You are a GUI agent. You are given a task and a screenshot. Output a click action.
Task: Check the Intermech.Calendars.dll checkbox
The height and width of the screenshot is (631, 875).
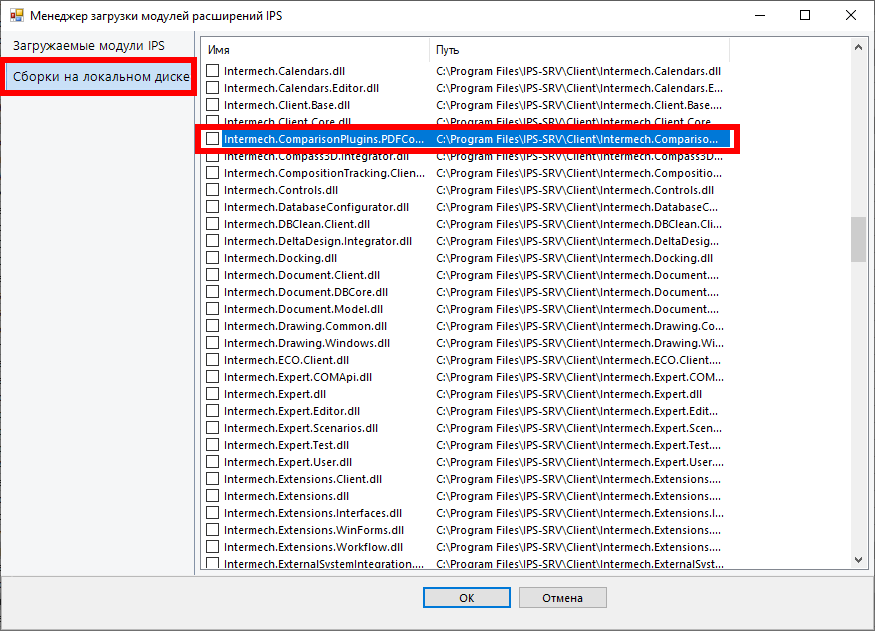tap(212, 71)
